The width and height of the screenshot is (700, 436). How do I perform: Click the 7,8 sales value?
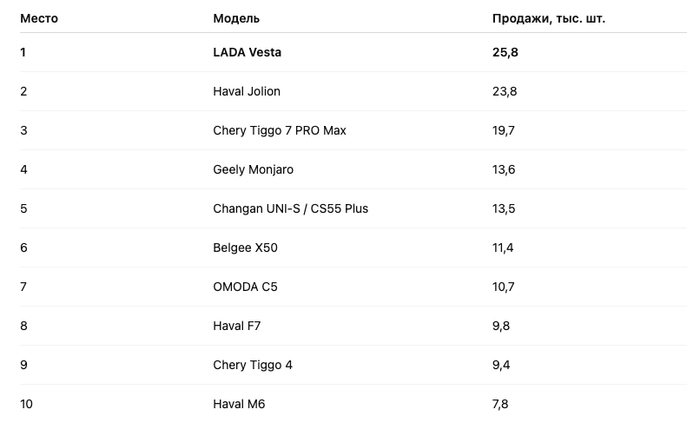pos(500,403)
